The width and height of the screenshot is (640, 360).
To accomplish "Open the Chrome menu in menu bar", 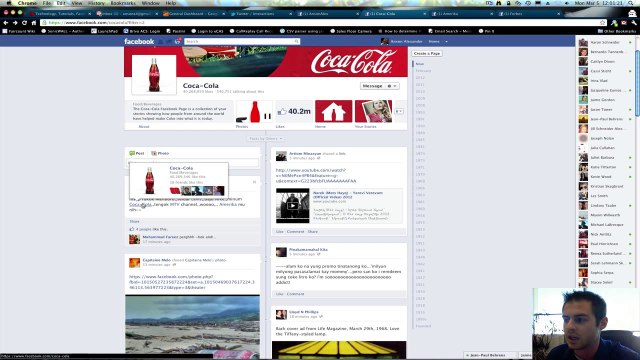I will [27, 3].
